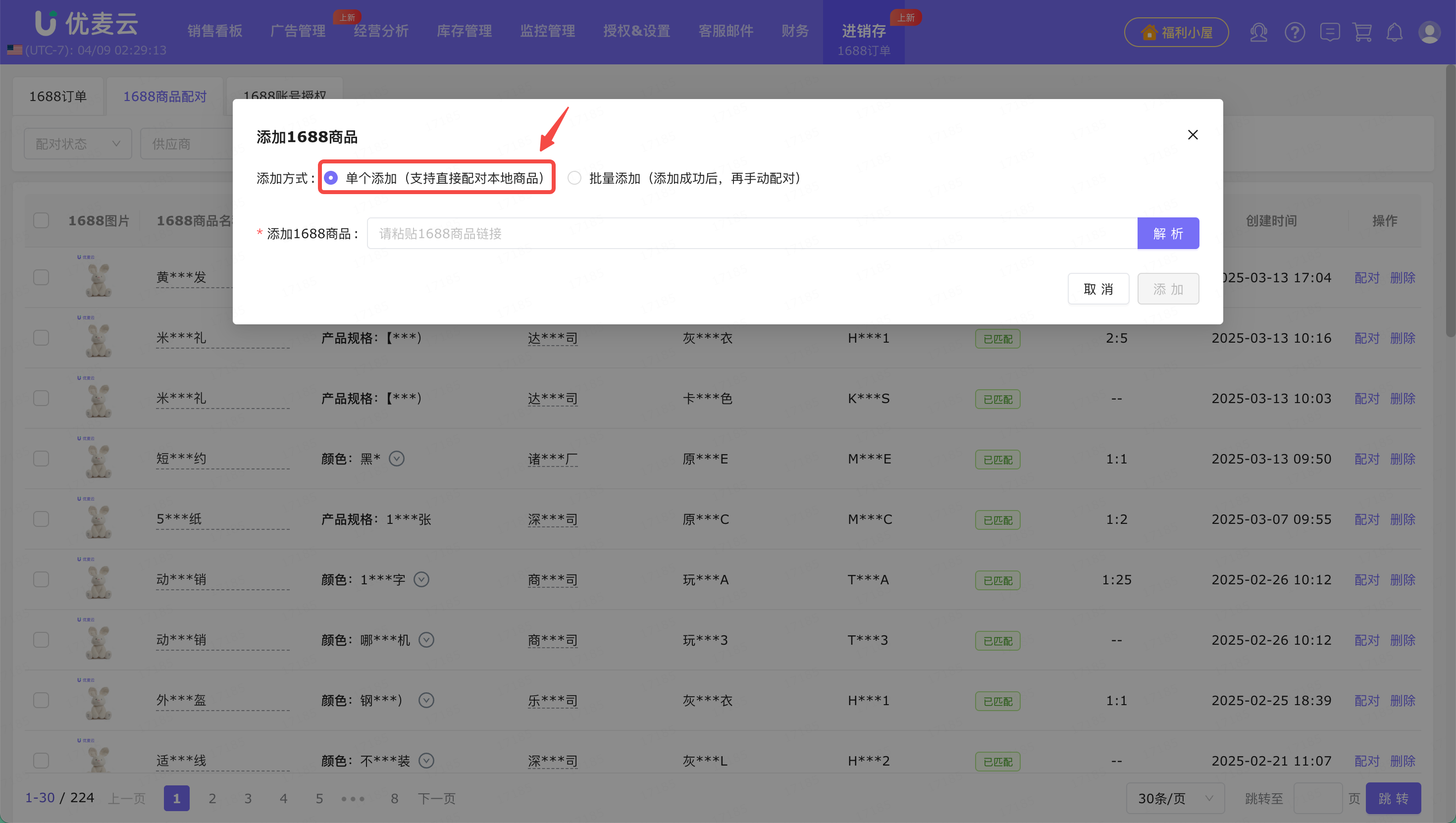Open the 库存管理 menu
The height and width of the screenshot is (823, 1456).
[464, 31]
